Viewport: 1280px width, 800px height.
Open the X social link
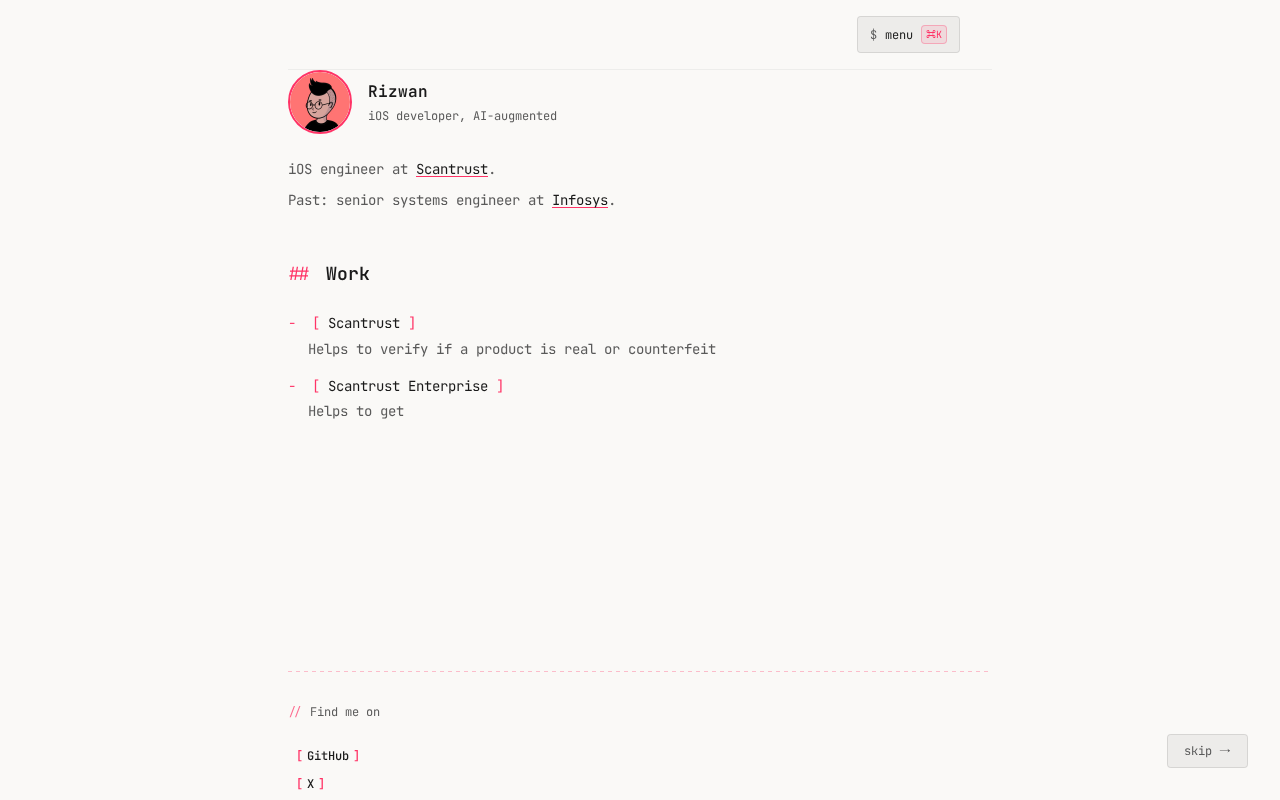coord(311,784)
